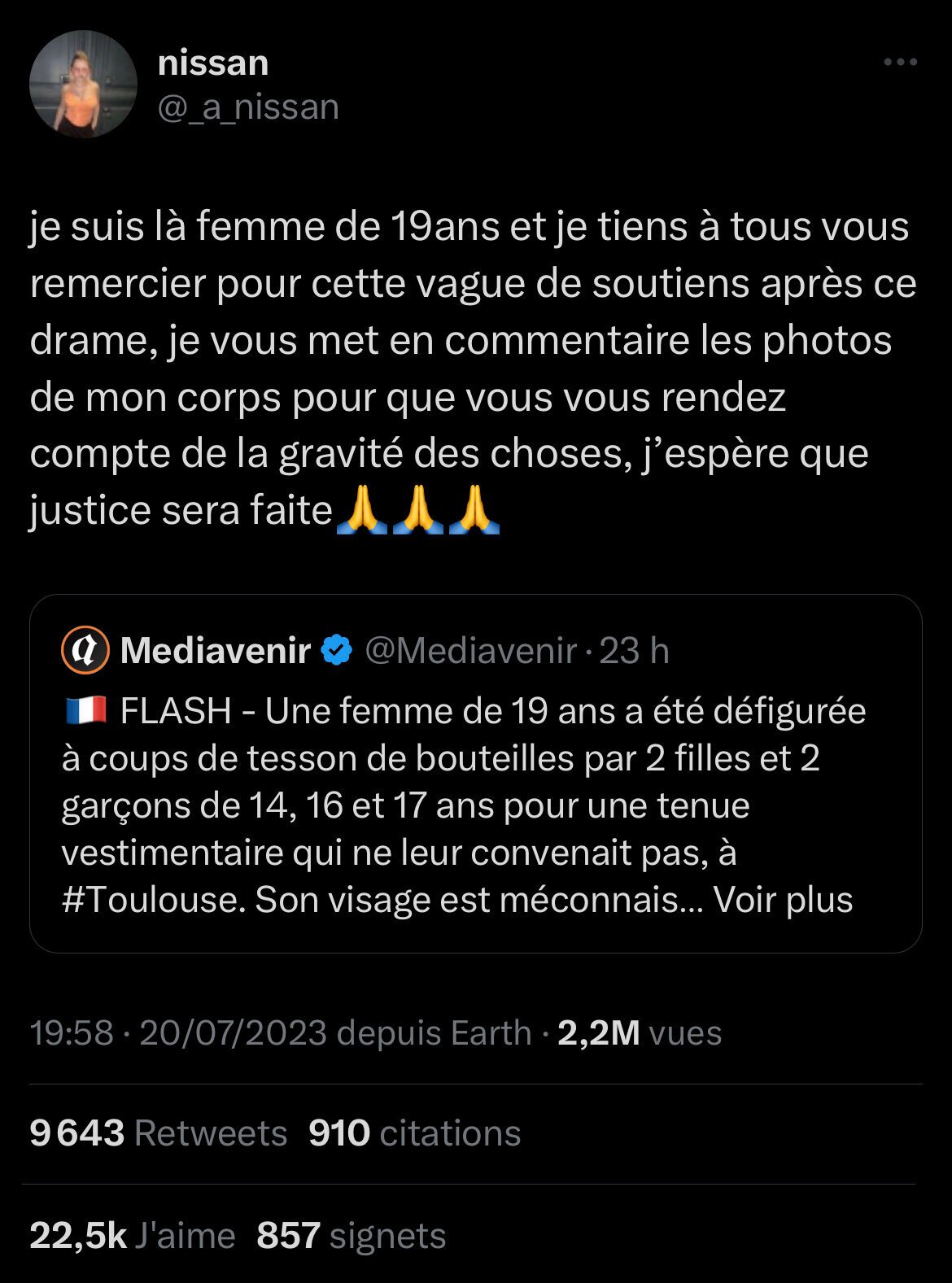Show the 22,5k J'aime likes list

pos(132,1235)
